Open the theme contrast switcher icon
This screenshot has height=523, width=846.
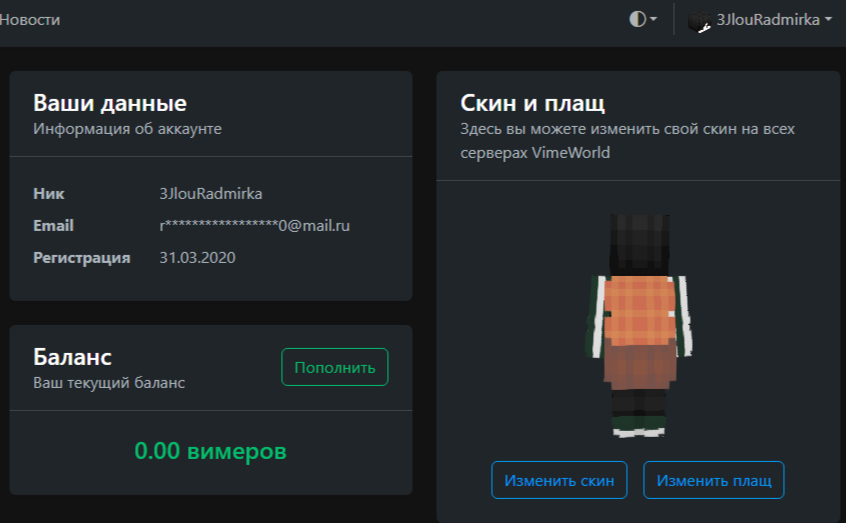point(637,19)
